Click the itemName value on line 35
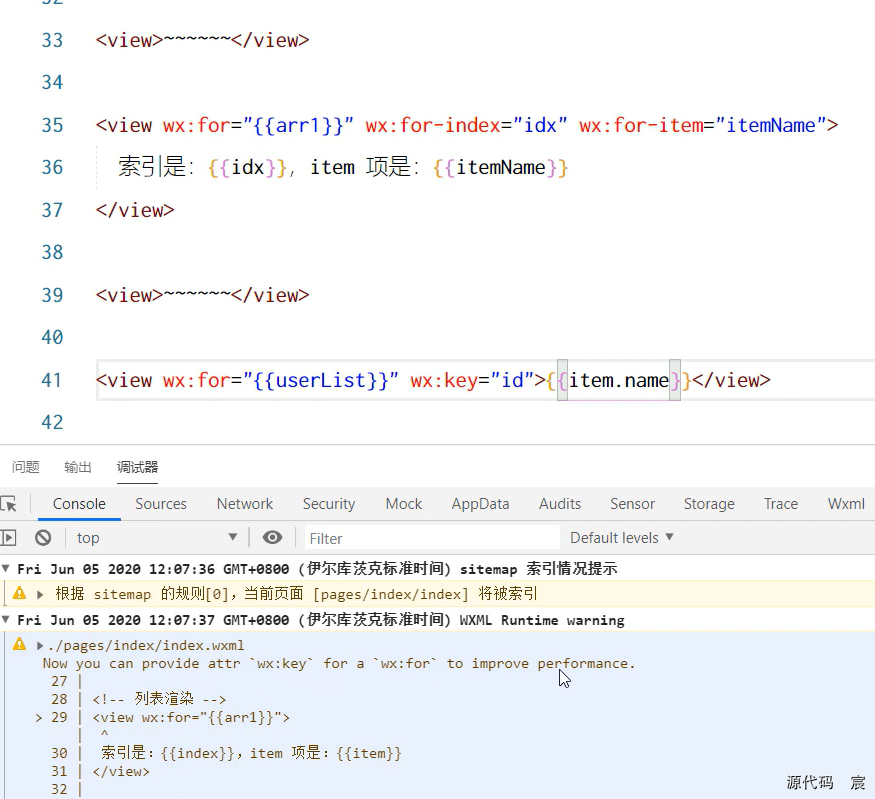The image size is (875, 799). (770, 125)
